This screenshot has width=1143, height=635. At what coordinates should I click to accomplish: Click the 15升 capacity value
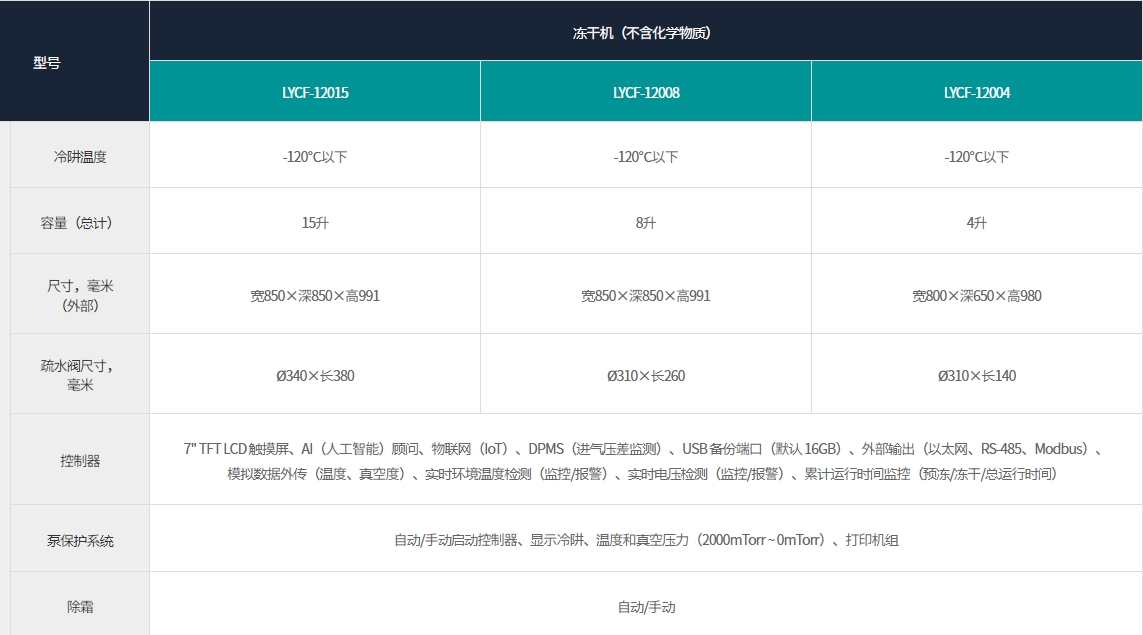[x=315, y=223]
